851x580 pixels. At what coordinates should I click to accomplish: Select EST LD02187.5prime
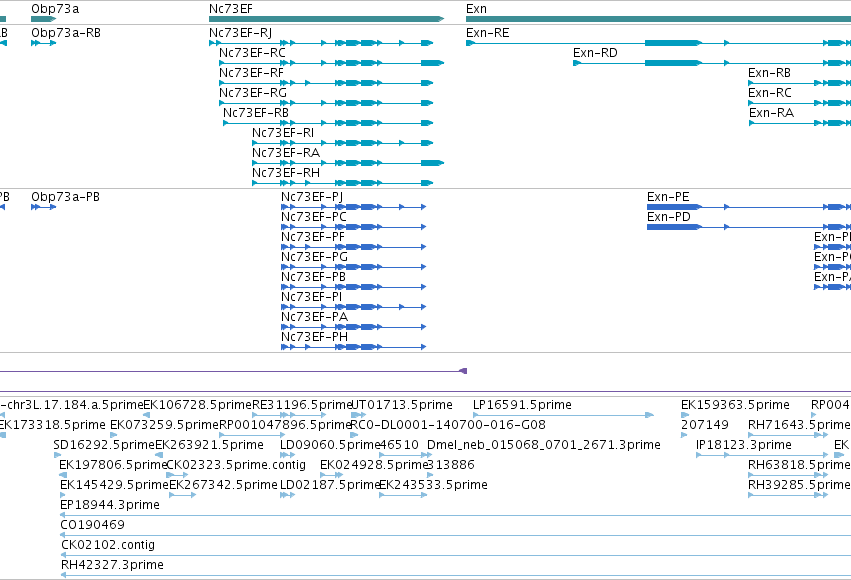tap(330, 486)
